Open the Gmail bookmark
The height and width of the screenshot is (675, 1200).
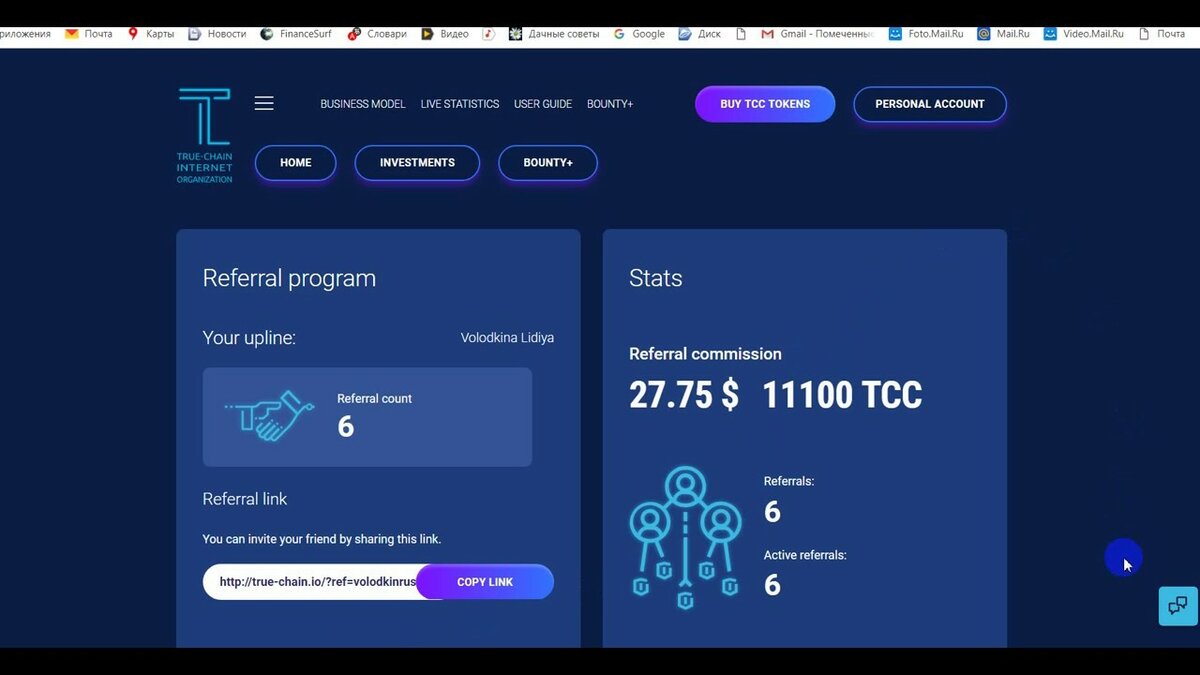817,33
